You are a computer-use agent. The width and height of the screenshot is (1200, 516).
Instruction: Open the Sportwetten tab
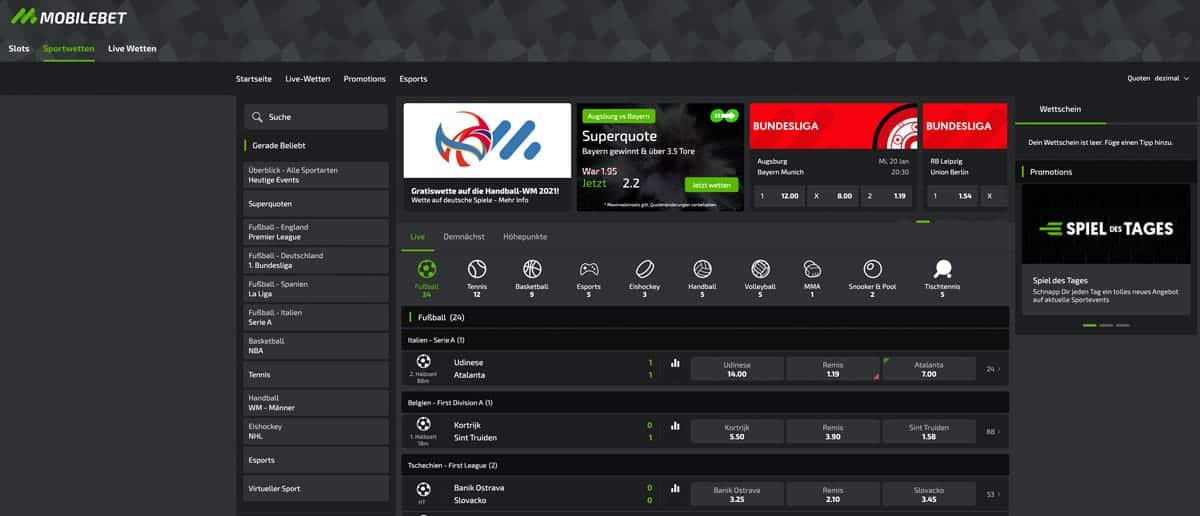click(x=69, y=48)
